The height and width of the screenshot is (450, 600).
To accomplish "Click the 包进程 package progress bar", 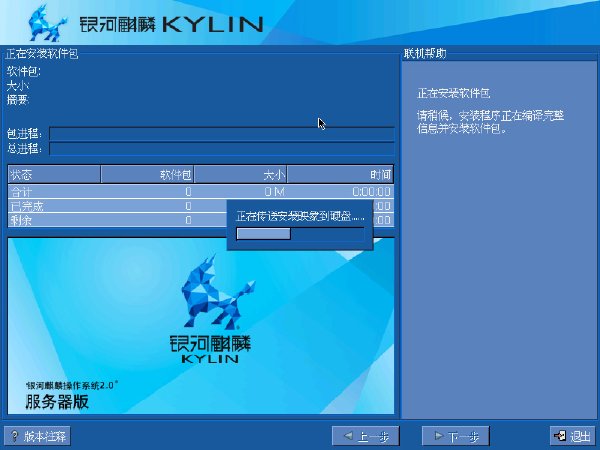I will (222, 134).
